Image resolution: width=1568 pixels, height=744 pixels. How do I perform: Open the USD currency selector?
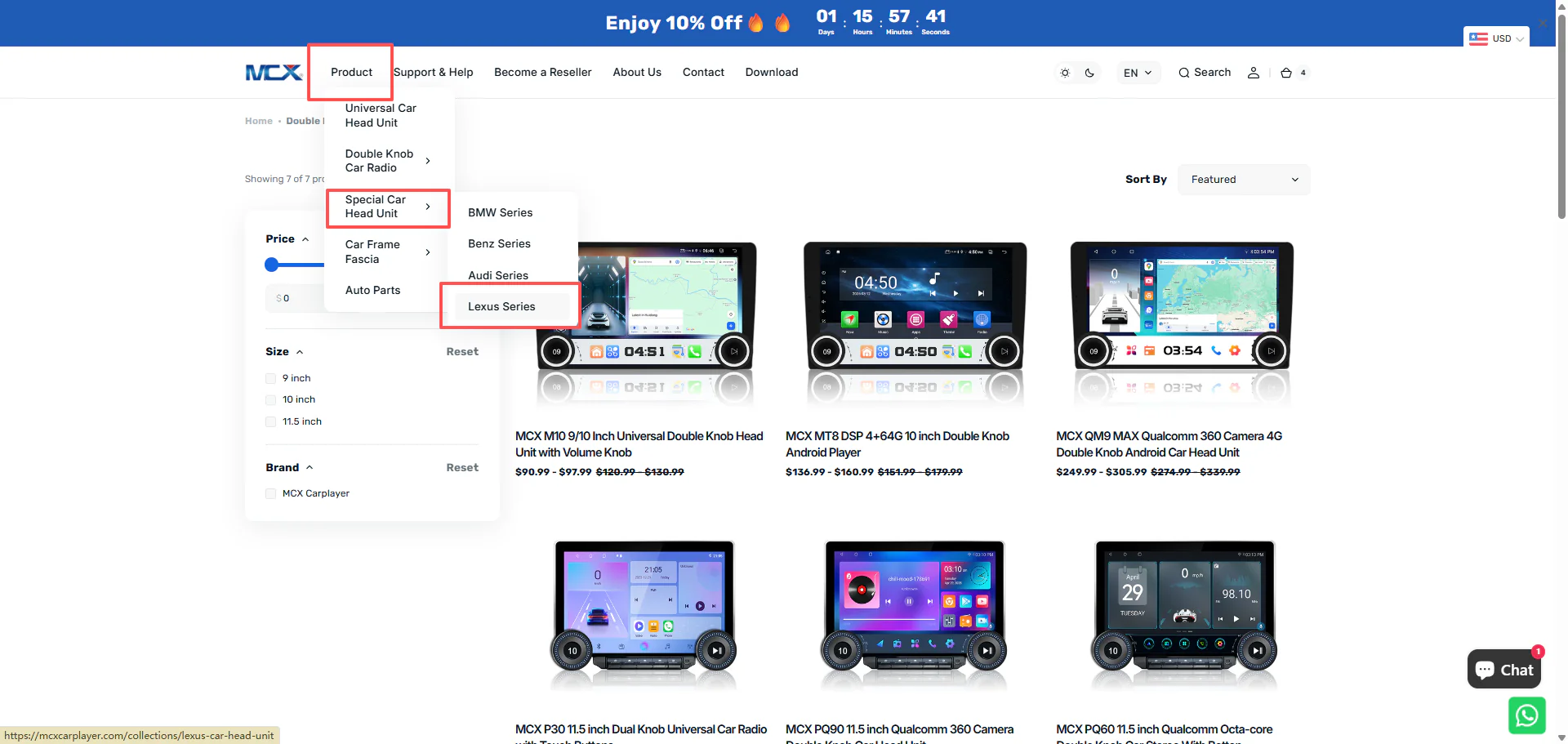tap(1495, 38)
